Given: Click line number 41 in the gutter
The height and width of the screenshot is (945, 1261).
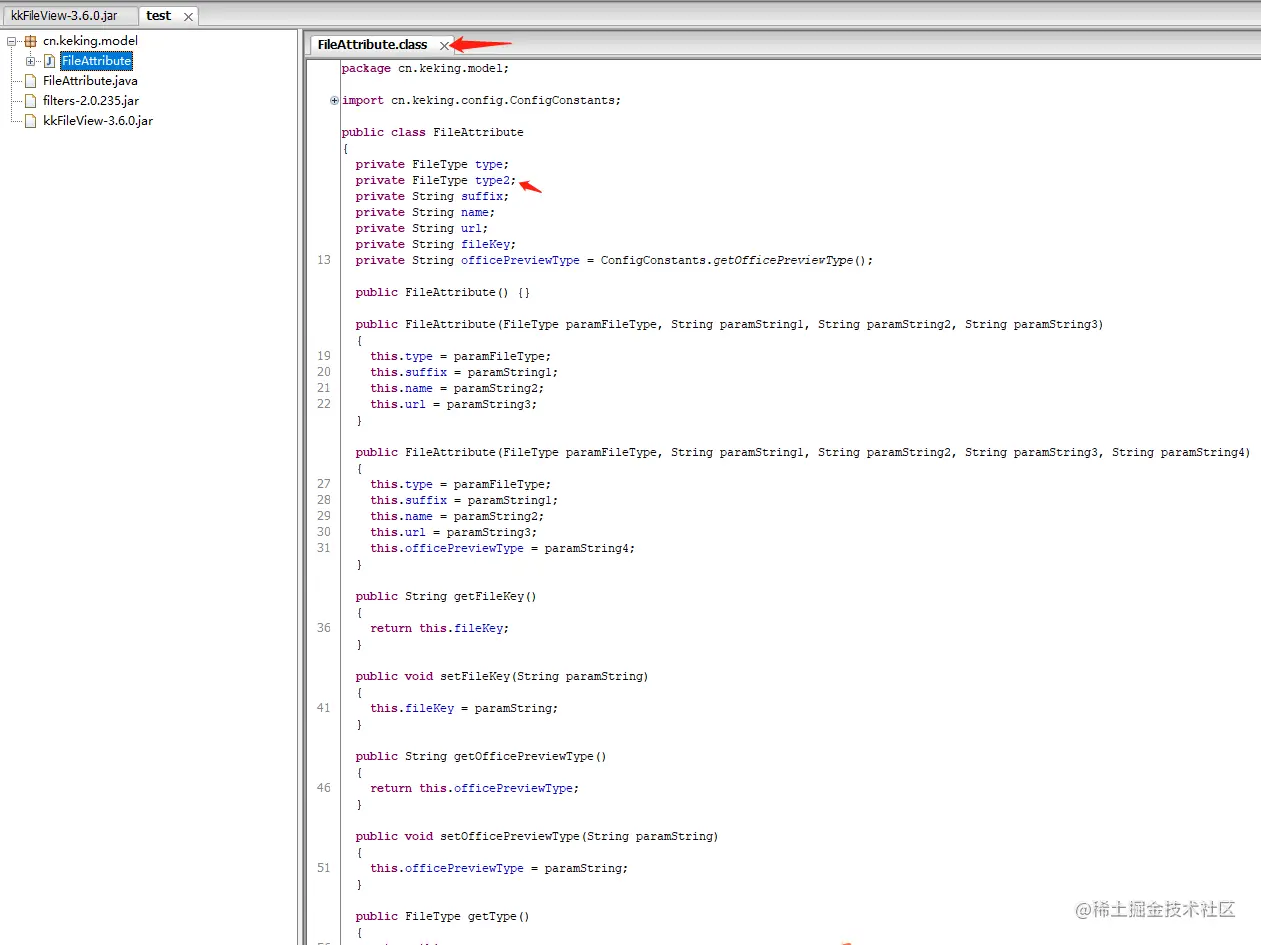Looking at the screenshot, I should click(323, 708).
